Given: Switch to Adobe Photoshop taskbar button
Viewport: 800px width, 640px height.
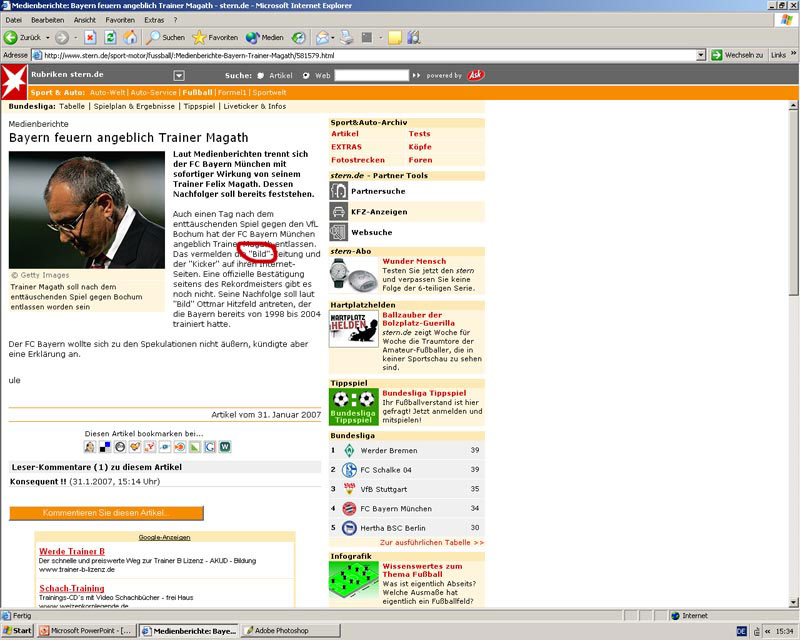Looking at the screenshot, I should [x=291, y=631].
